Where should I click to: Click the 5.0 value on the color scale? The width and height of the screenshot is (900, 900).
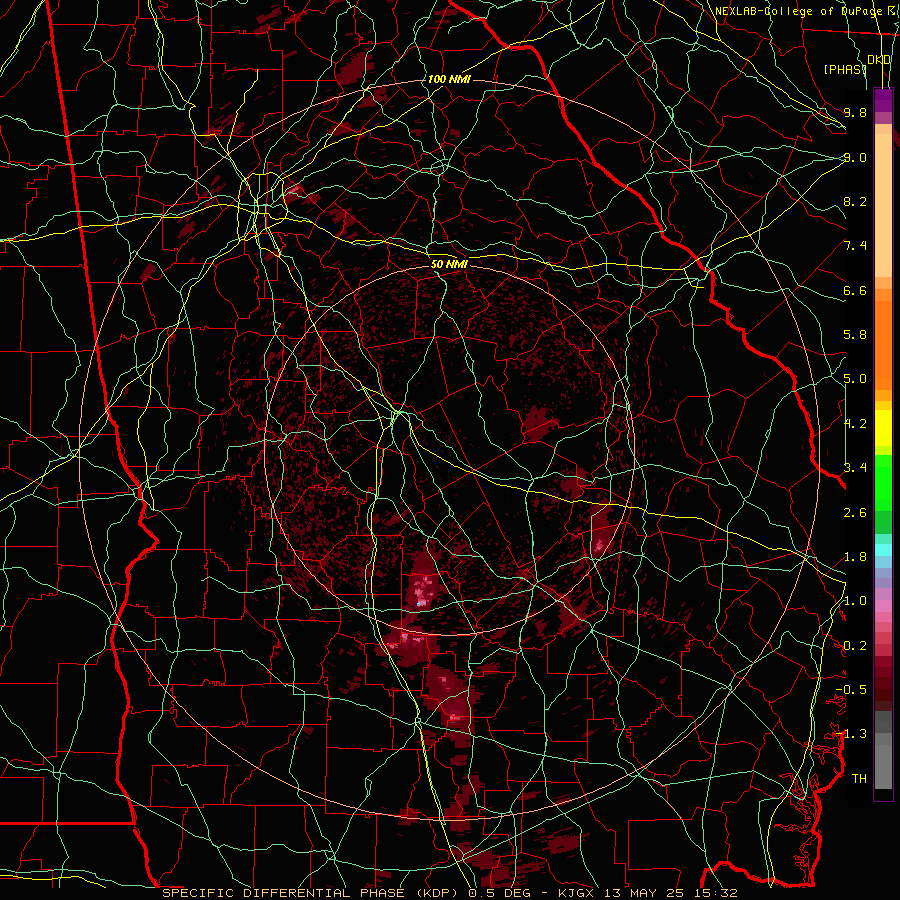(x=855, y=379)
